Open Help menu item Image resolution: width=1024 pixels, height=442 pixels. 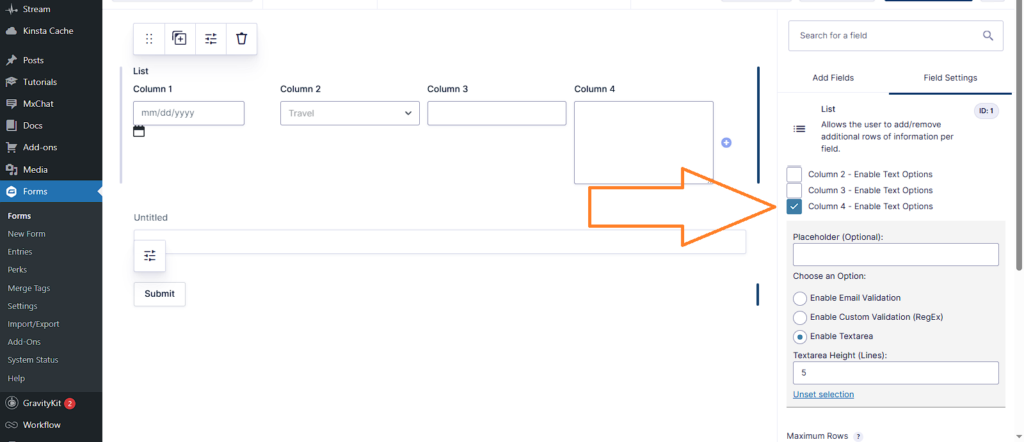[x=16, y=378]
